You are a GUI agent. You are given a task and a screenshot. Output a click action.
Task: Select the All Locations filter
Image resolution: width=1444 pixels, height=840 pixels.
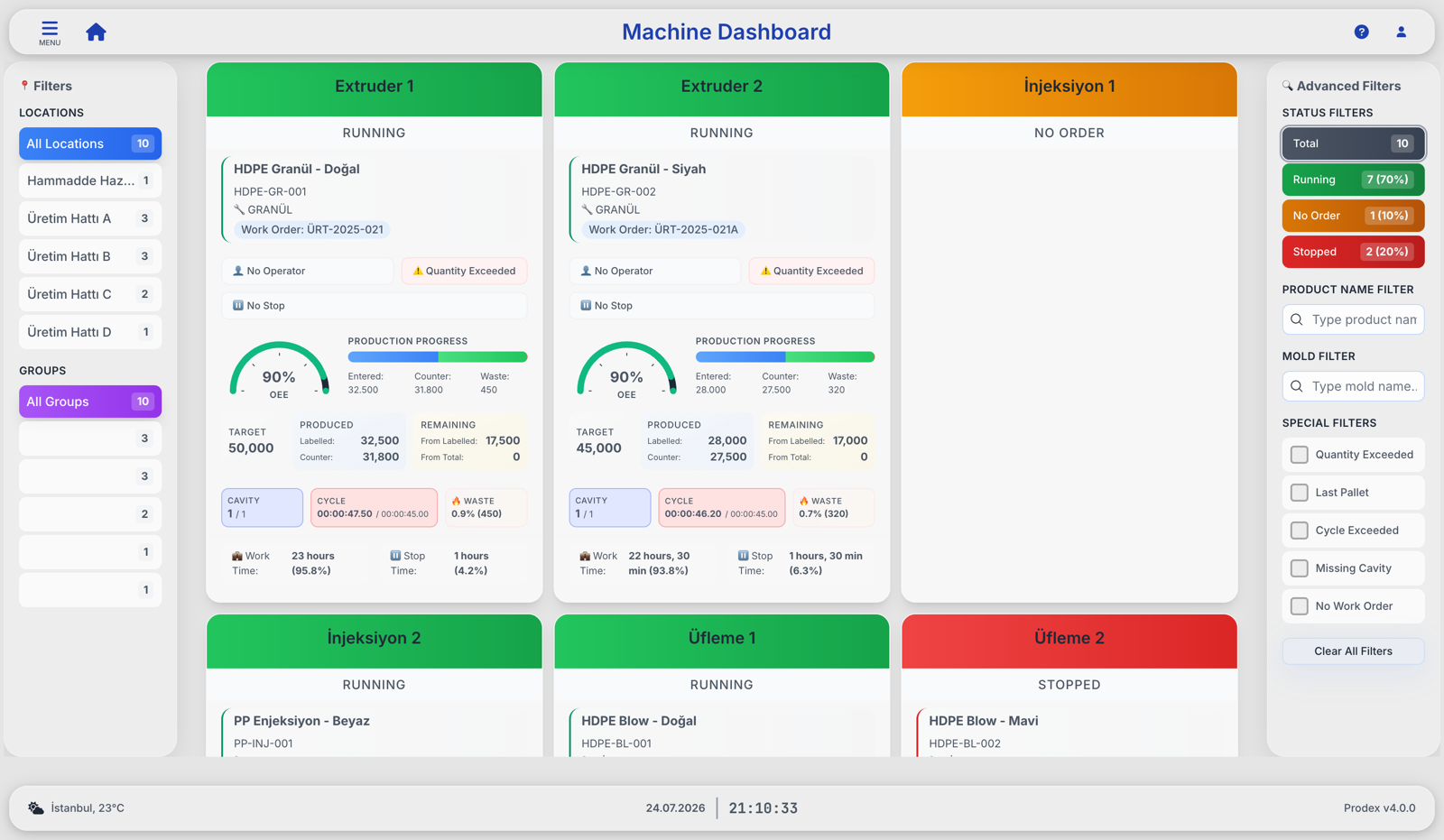point(90,143)
